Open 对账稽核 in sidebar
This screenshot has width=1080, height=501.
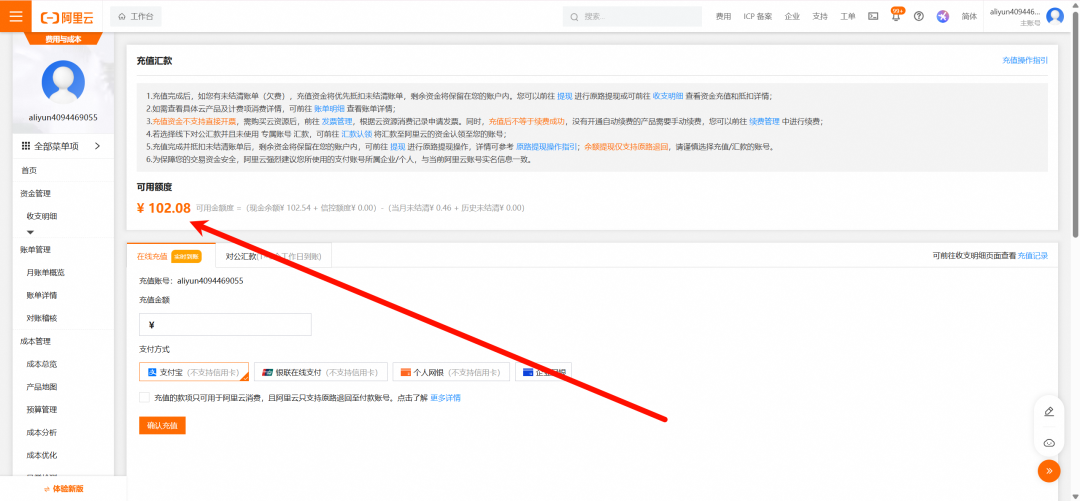tap(42, 318)
